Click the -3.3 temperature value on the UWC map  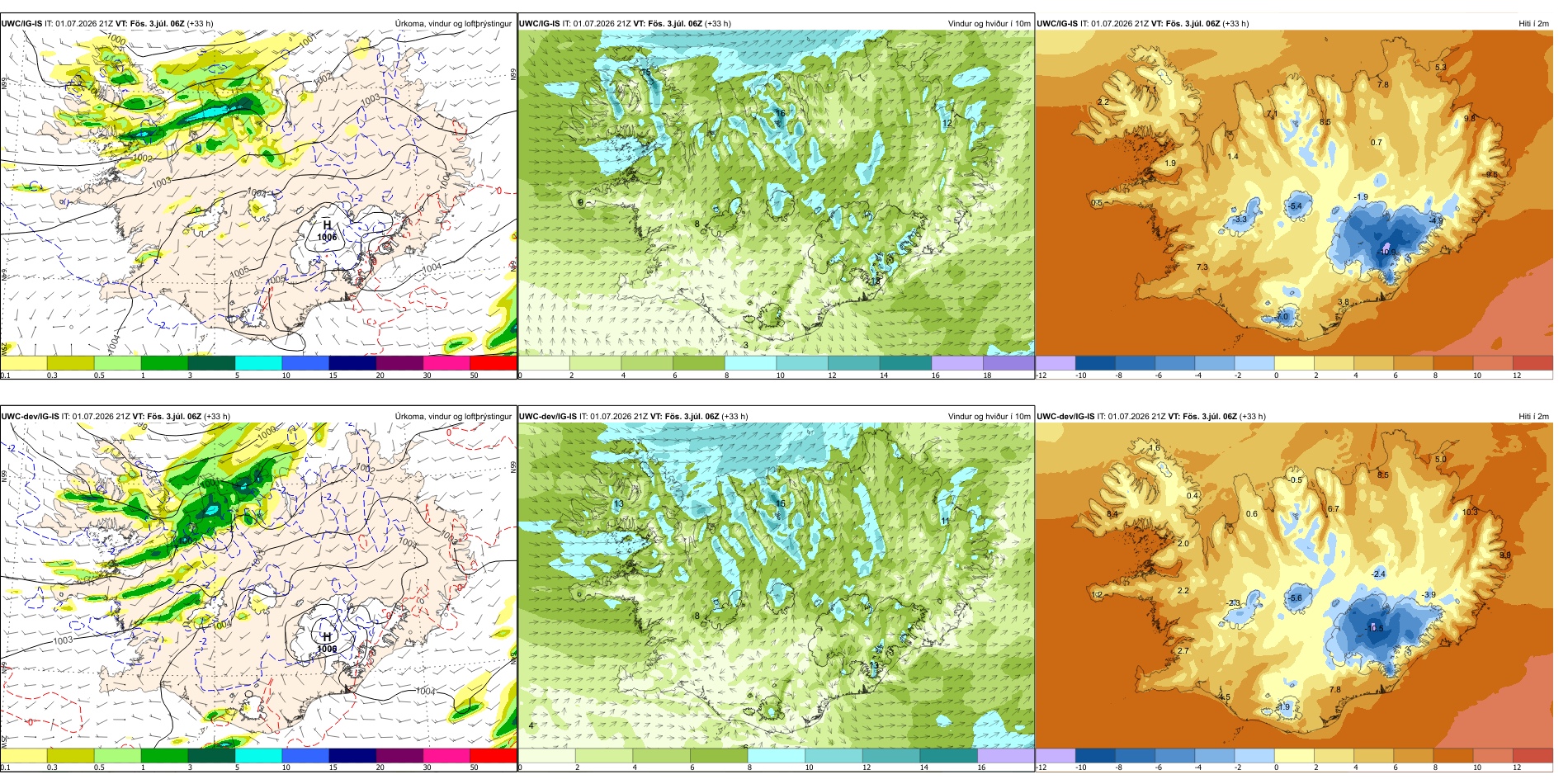tap(1240, 220)
